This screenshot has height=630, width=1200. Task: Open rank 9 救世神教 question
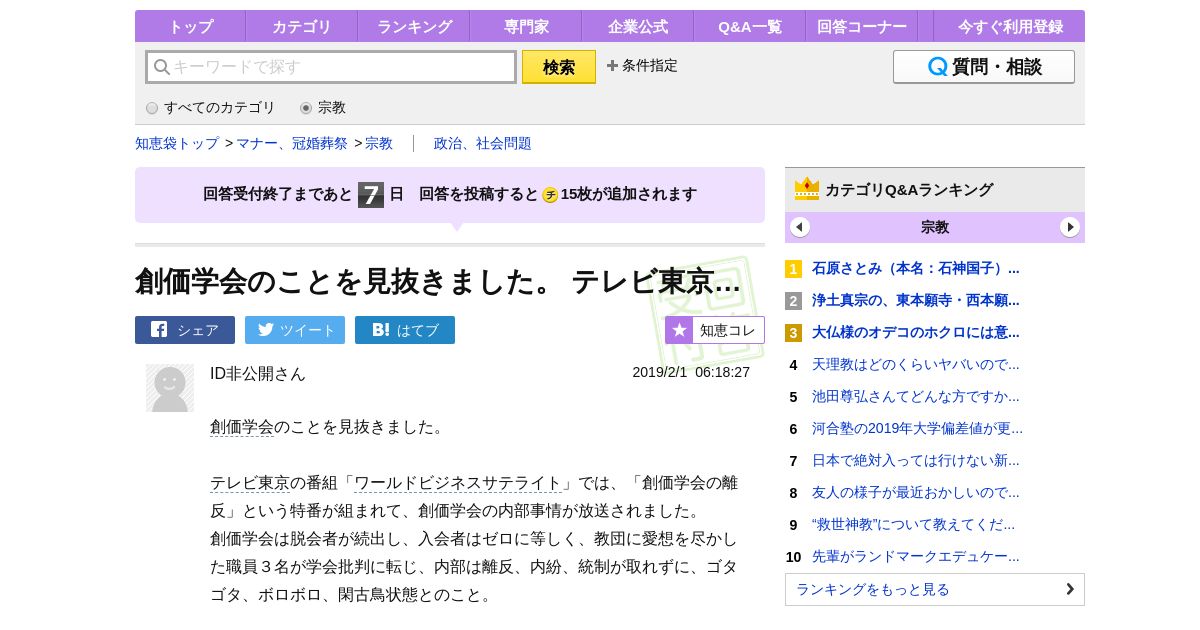coord(913,524)
